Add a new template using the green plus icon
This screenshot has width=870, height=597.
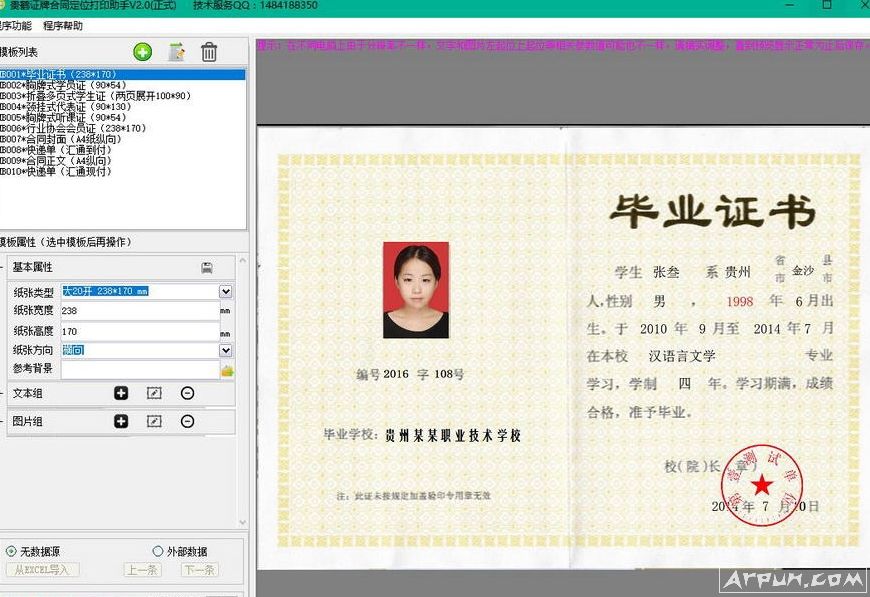143,51
